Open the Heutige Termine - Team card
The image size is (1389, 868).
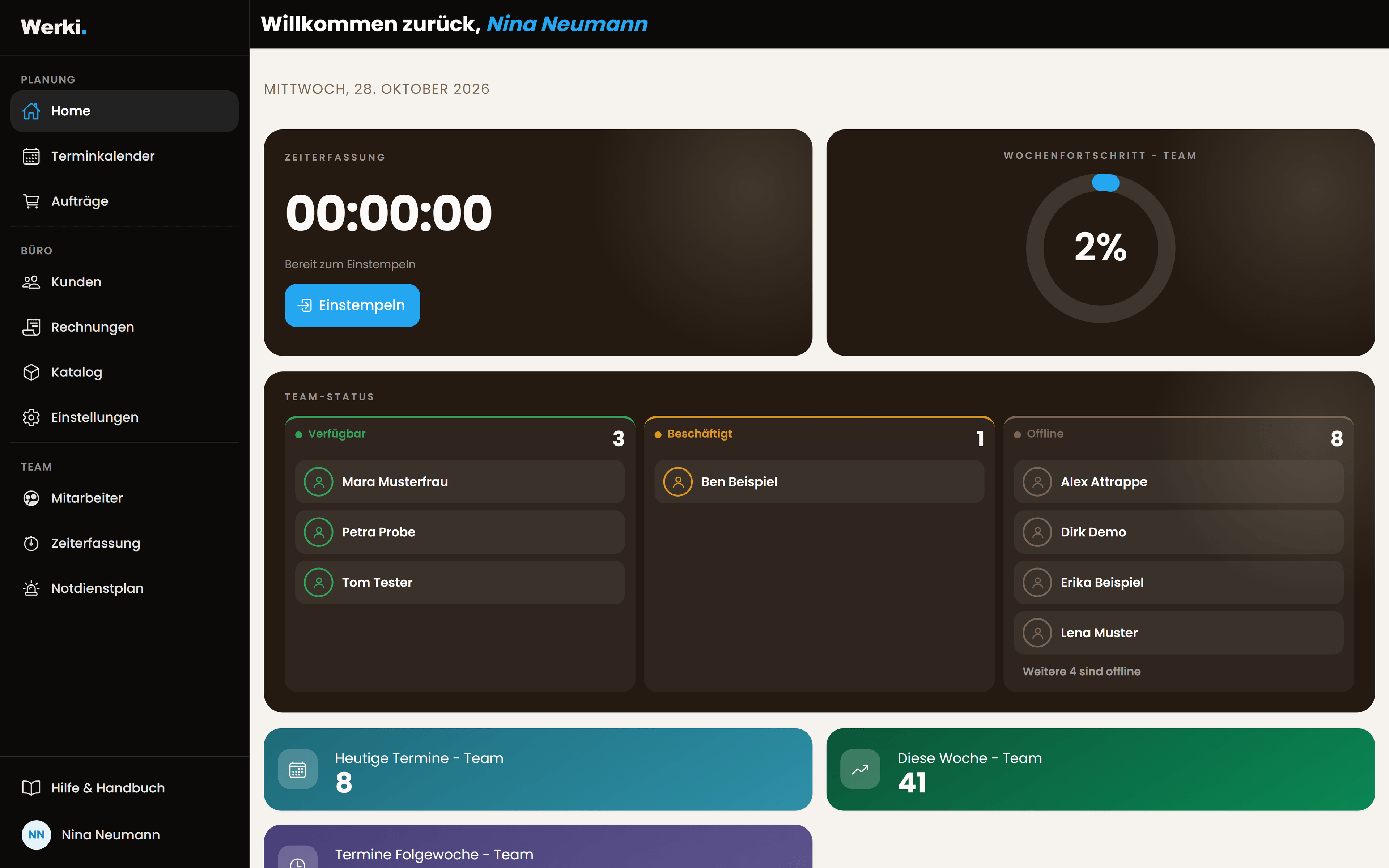538,769
